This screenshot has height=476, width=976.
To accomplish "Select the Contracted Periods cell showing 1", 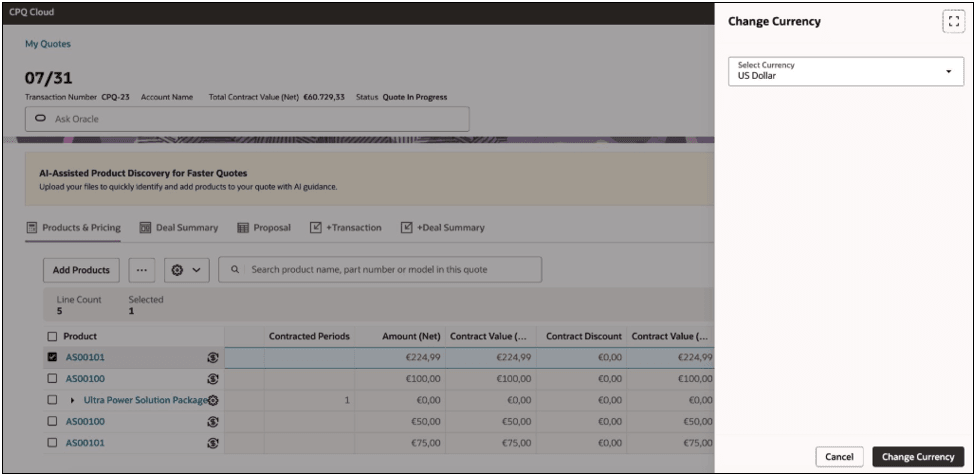I will [x=309, y=400].
